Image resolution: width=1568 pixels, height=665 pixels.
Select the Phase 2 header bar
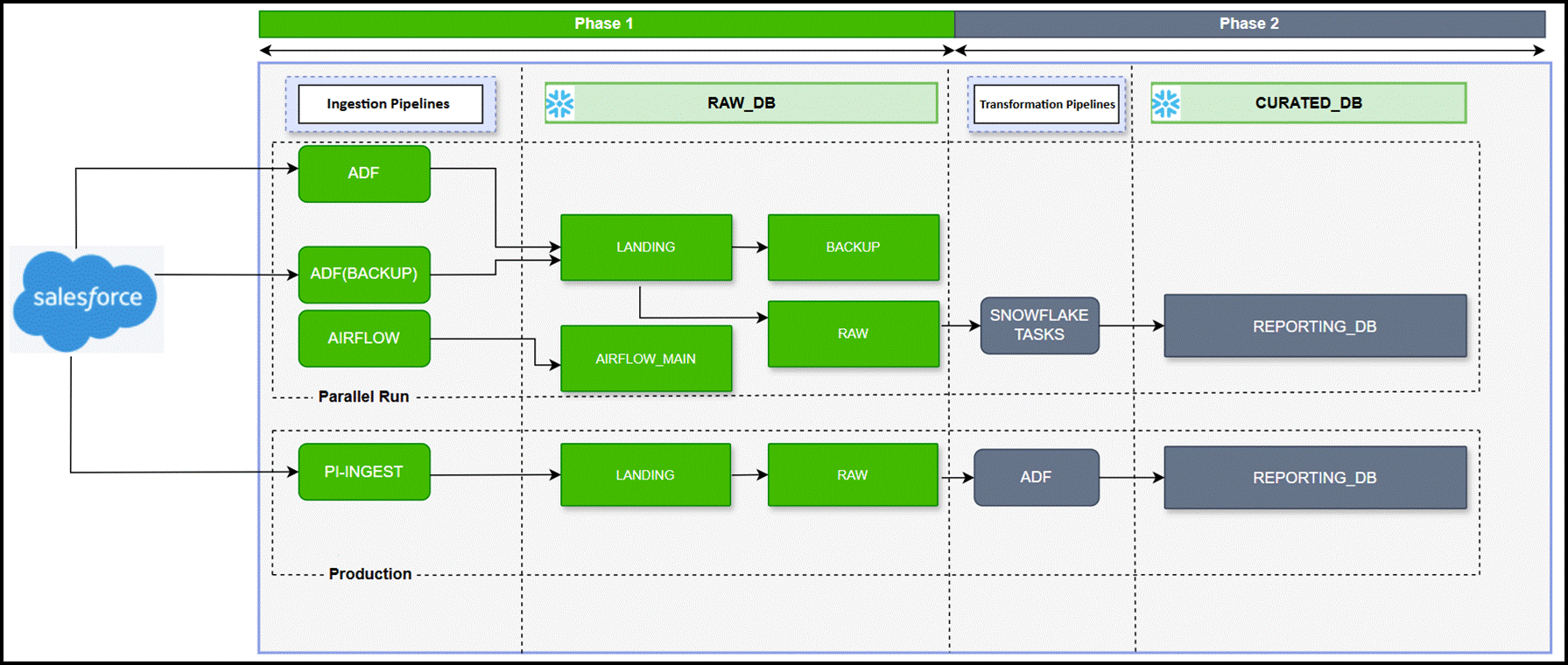(x=1249, y=24)
